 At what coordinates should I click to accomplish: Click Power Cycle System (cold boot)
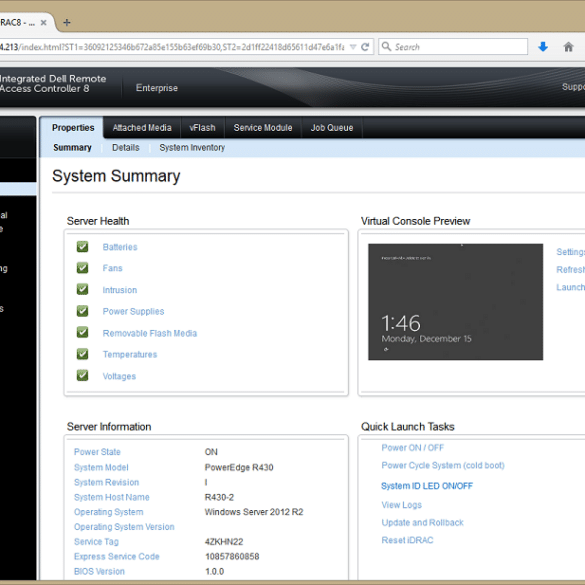click(x=443, y=466)
